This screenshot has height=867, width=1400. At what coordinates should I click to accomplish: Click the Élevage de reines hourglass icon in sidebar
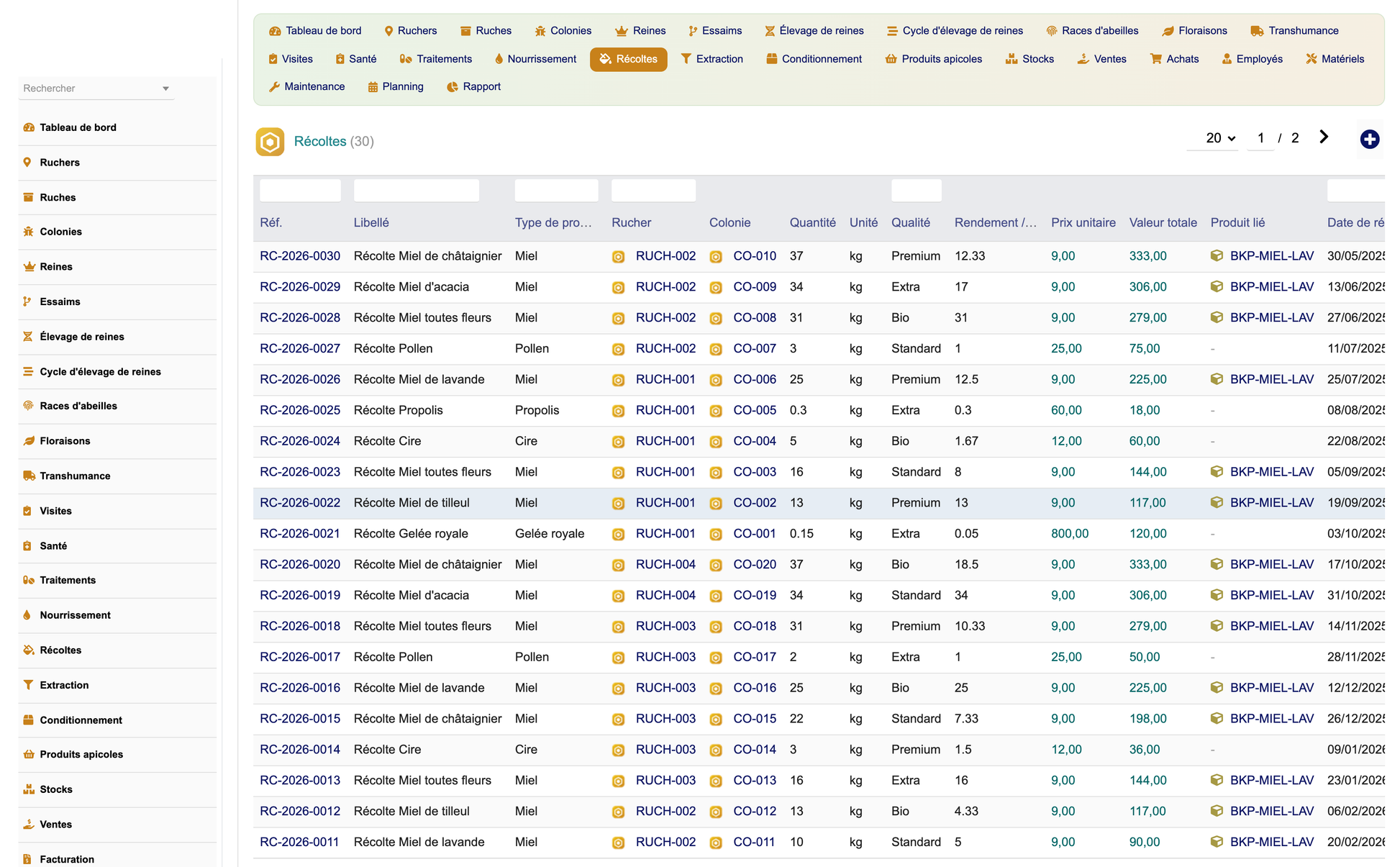[x=27, y=337]
